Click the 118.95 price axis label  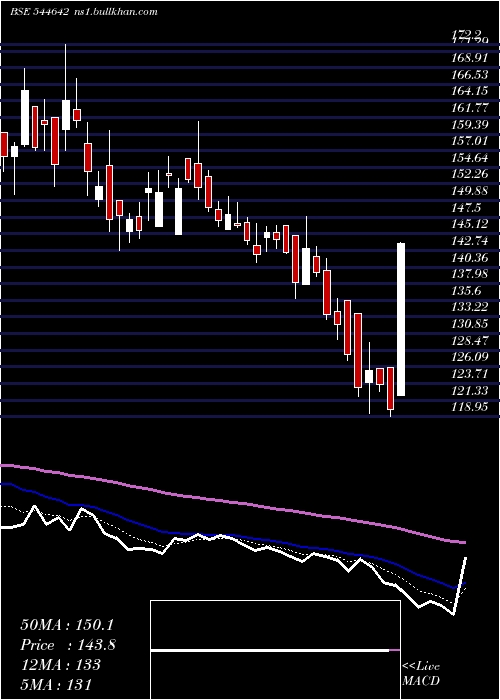469,407
